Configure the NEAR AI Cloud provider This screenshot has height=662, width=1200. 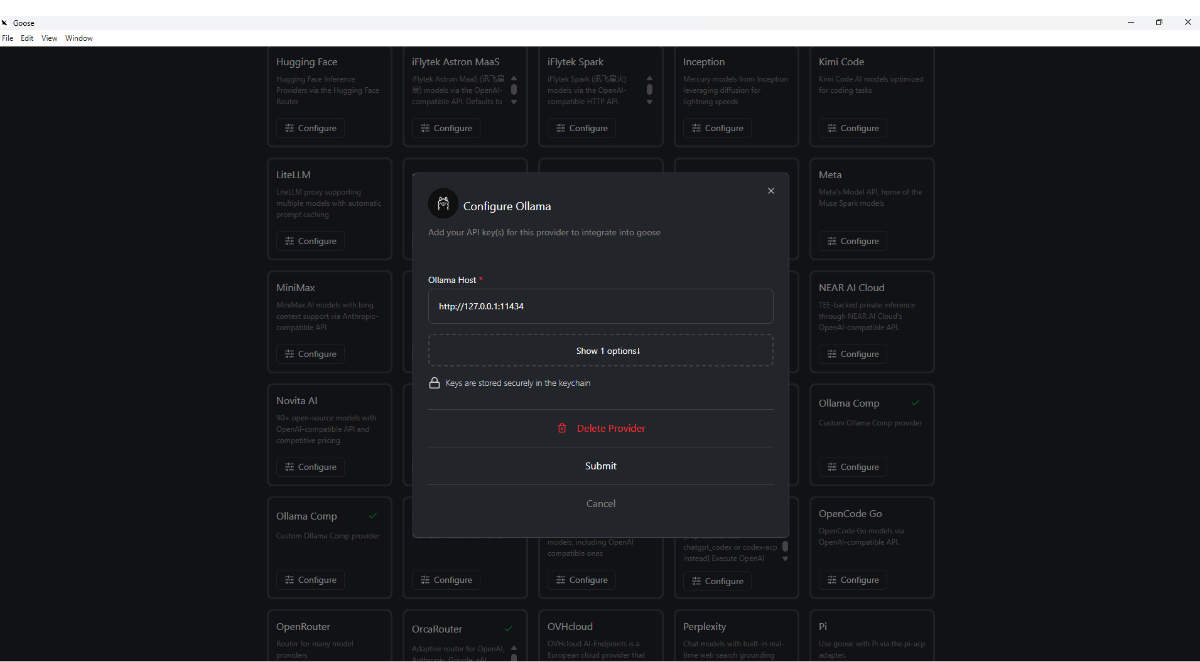tap(853, 354)
